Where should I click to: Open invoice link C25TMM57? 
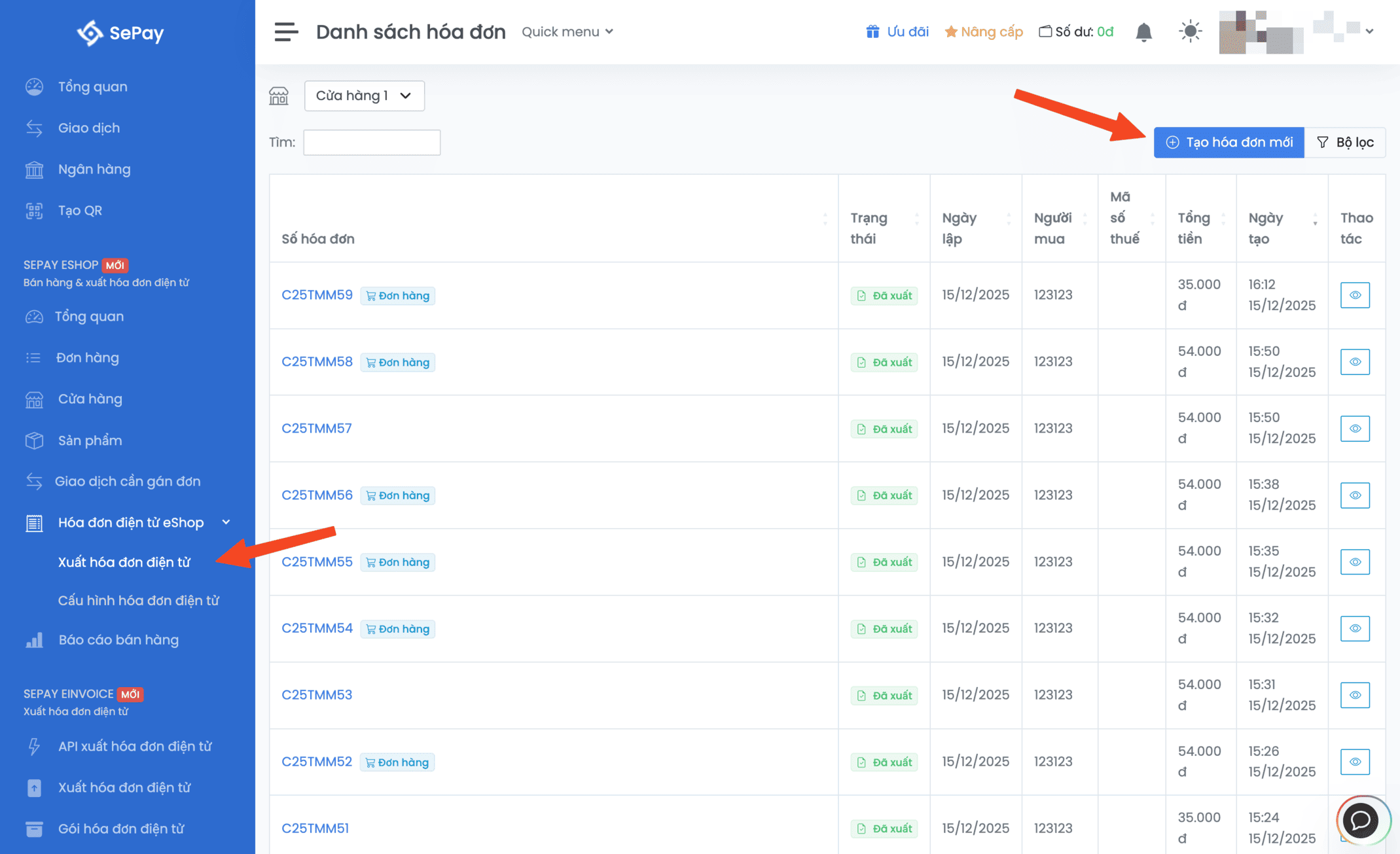click(316, 428)
